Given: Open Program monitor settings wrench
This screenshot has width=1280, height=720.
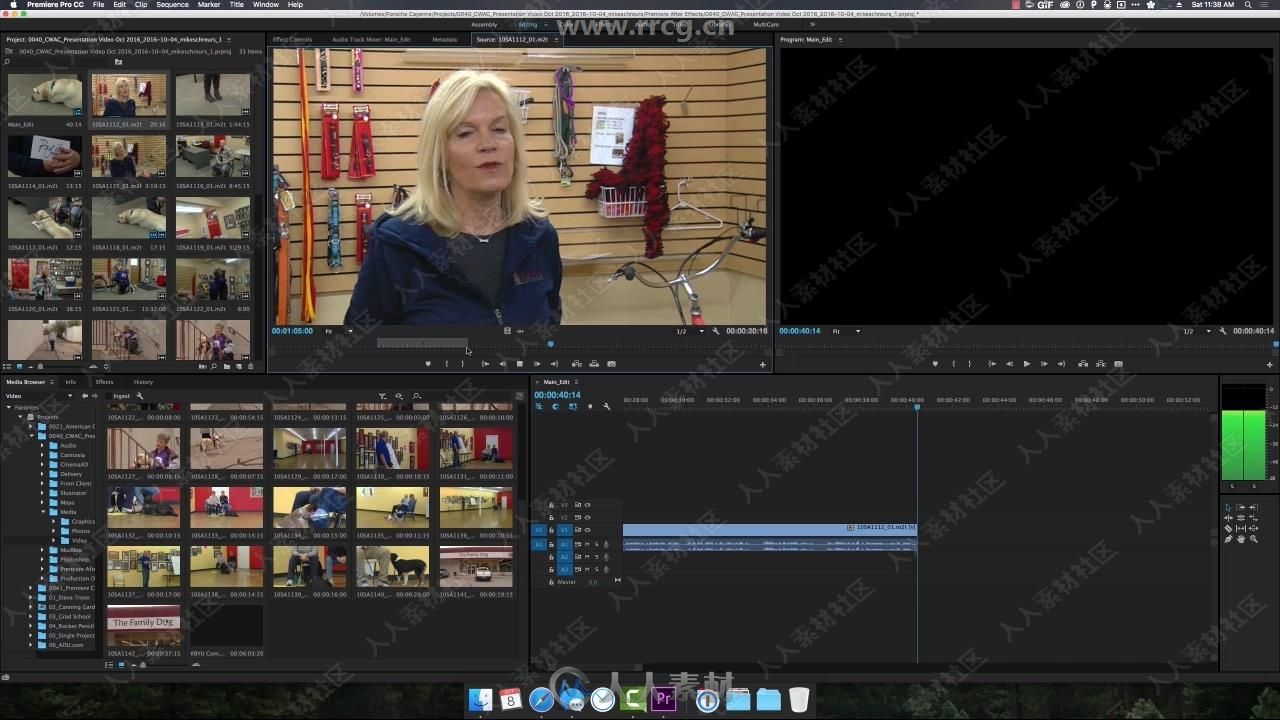Looking at the screenshot, I should tap(1222, 331).
